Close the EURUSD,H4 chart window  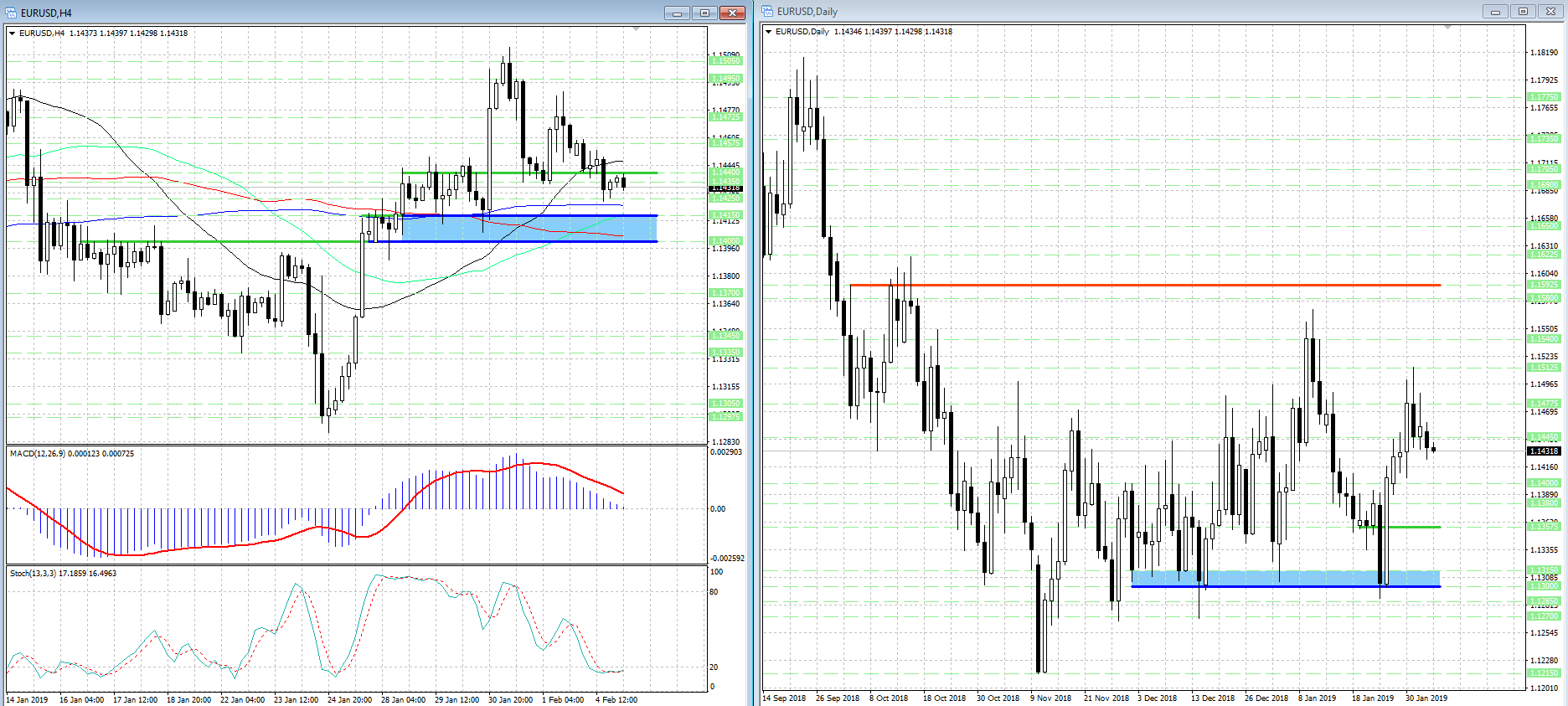(732, 13)
